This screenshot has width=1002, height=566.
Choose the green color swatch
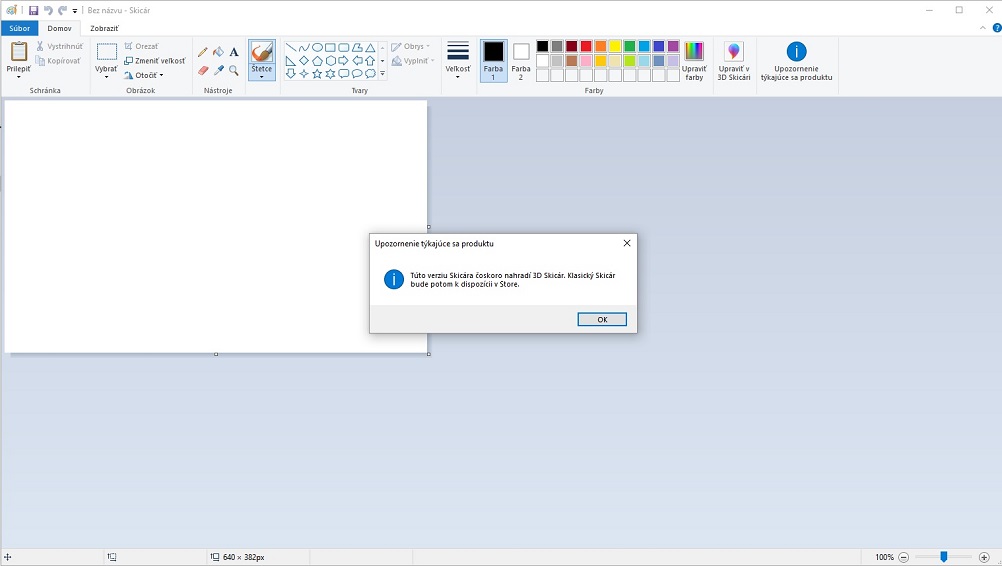pyautogui.click(x=629, y=46)
